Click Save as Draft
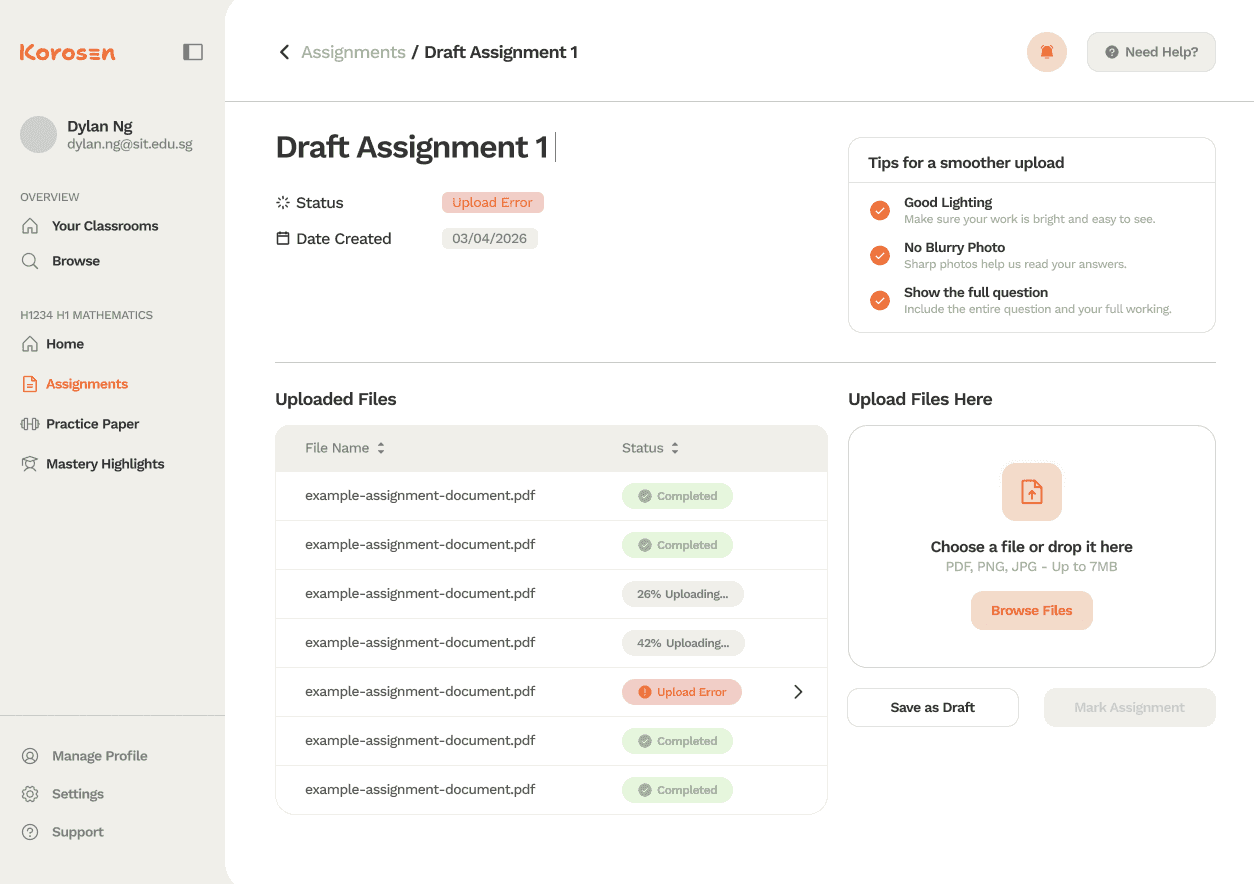Image resolution: width=1254 pixels, height=884 pixels. click(932, 707)
